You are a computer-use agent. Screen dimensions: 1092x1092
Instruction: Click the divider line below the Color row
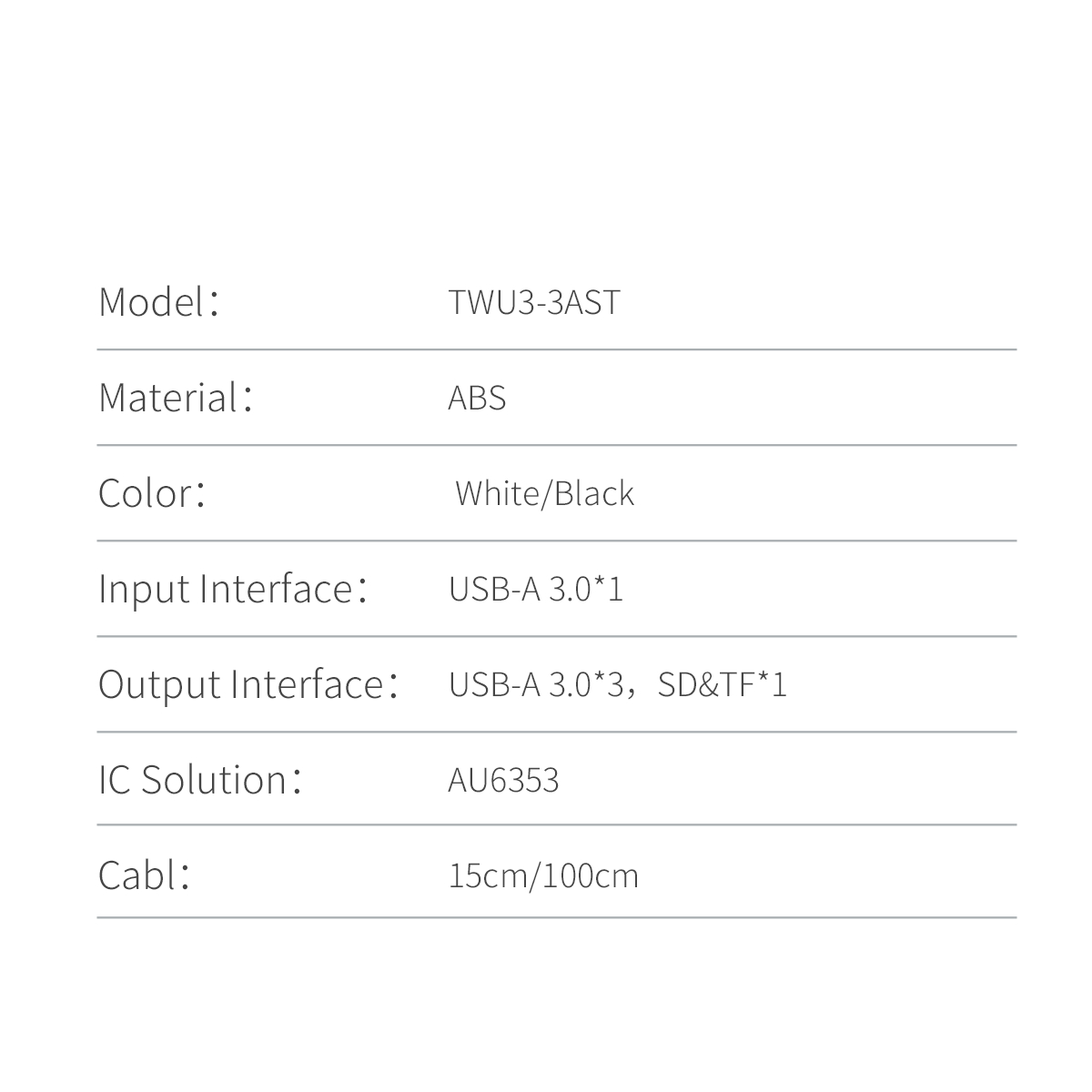[x=556, y=541]
